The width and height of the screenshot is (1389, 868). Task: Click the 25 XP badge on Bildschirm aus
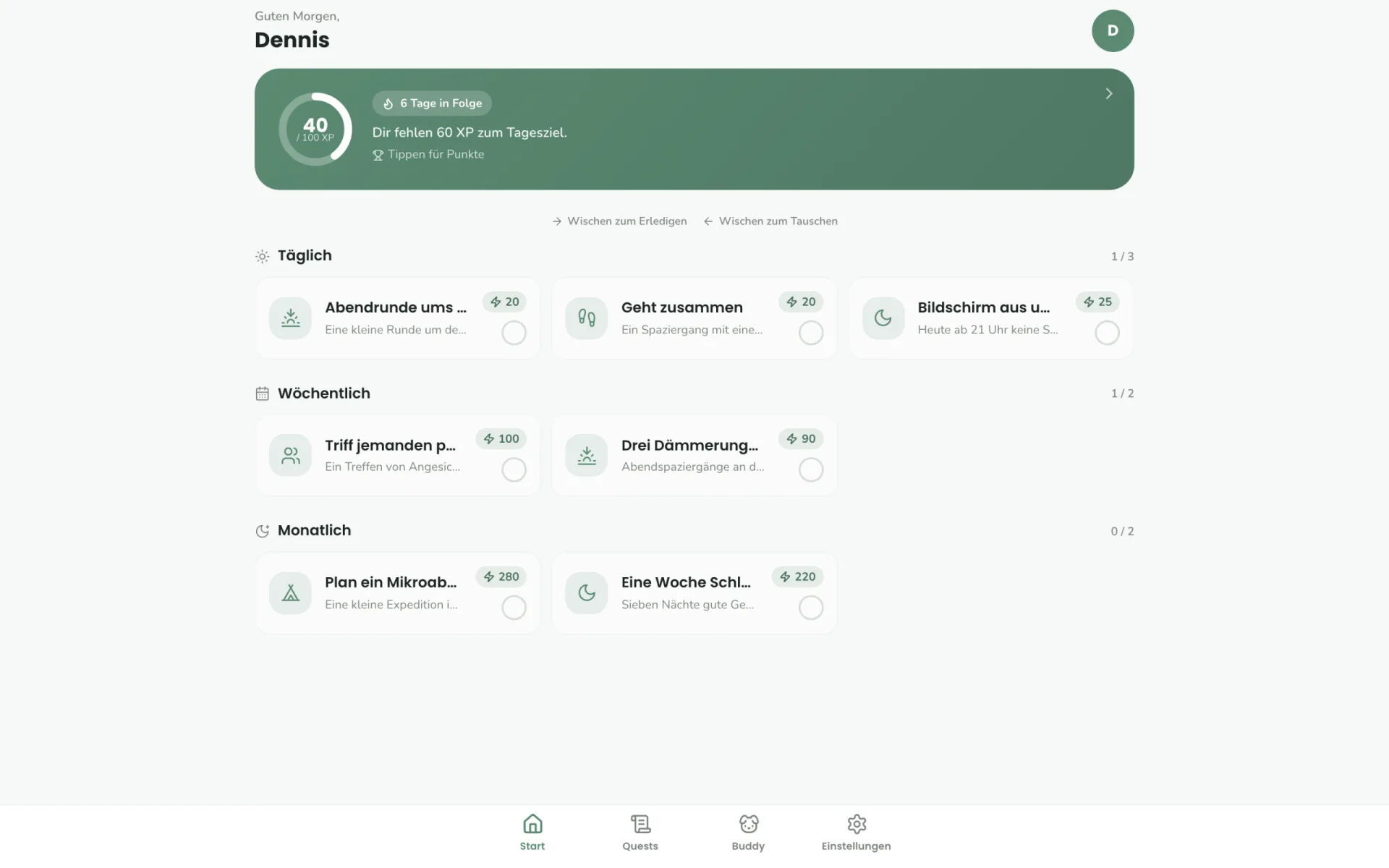tap(1097, 302)
